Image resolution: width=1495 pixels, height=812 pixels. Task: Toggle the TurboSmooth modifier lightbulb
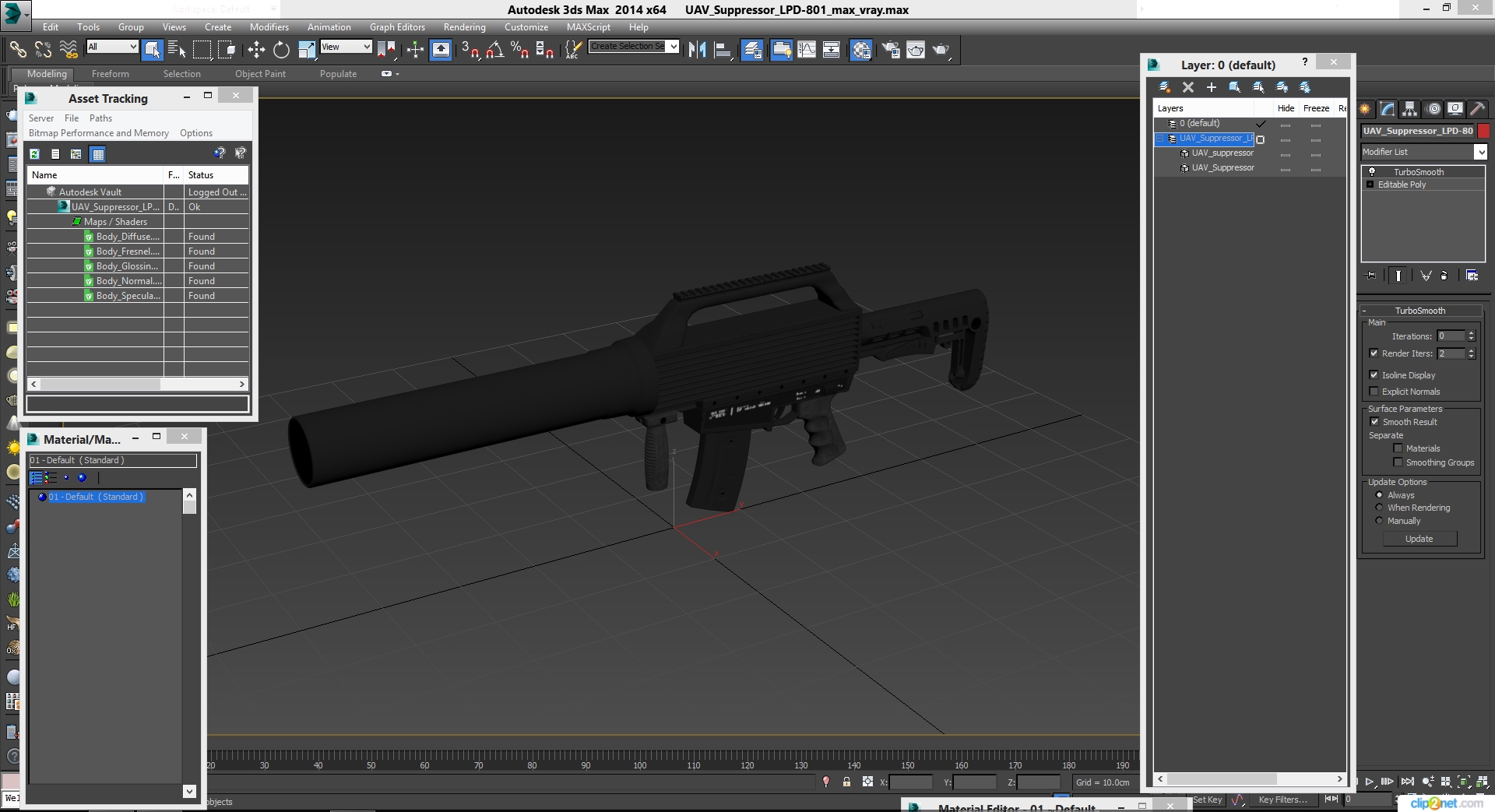1372,171
